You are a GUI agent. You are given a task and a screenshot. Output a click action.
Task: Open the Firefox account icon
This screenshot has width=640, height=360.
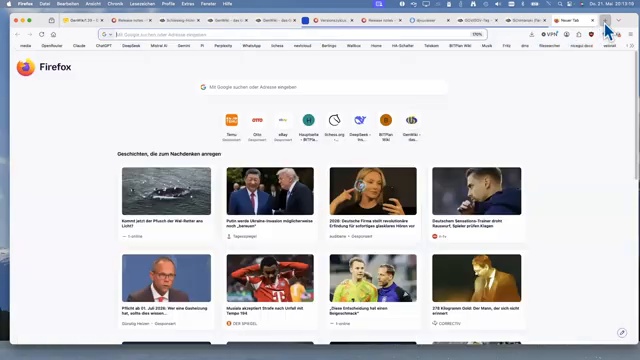[x=567, y=35]
